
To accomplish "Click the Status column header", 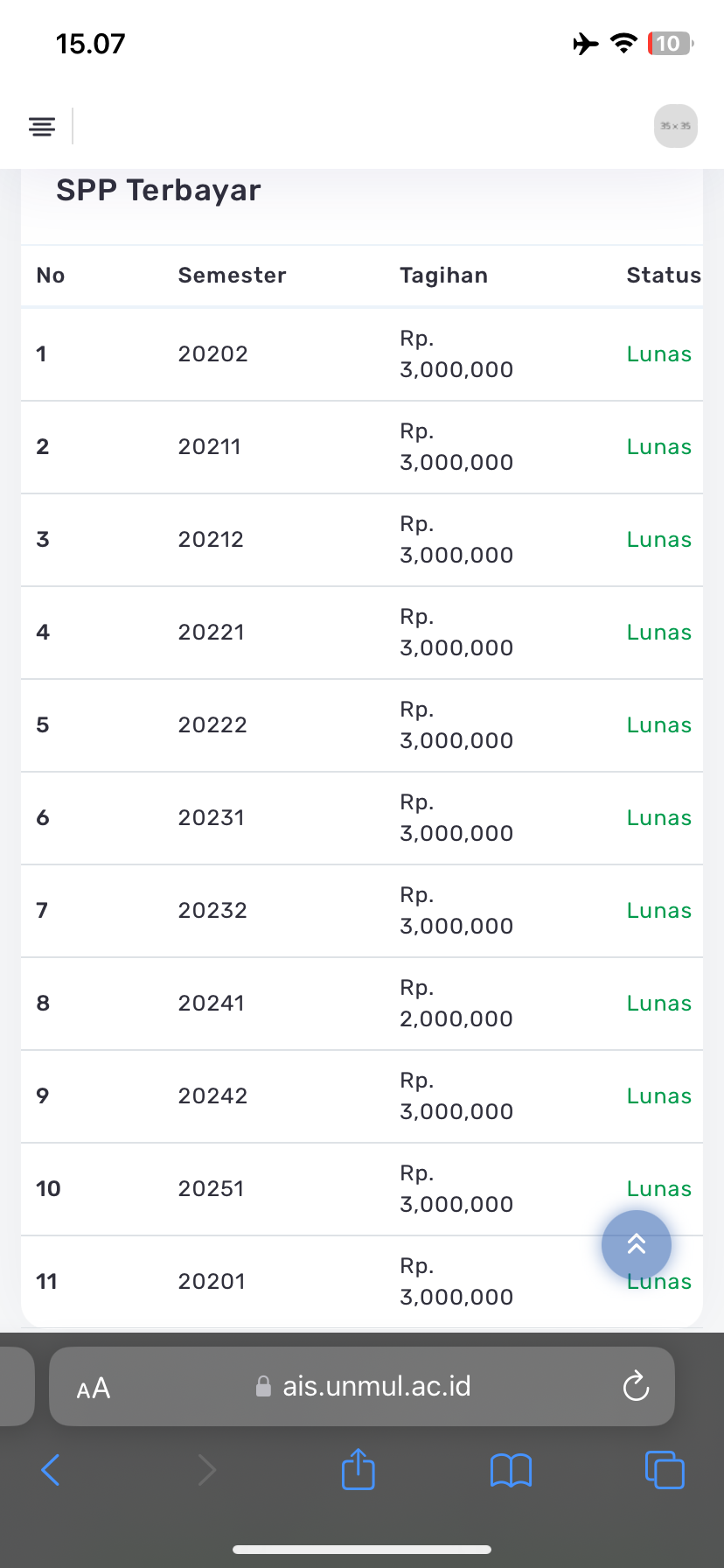I will click(x=663, y=276).
